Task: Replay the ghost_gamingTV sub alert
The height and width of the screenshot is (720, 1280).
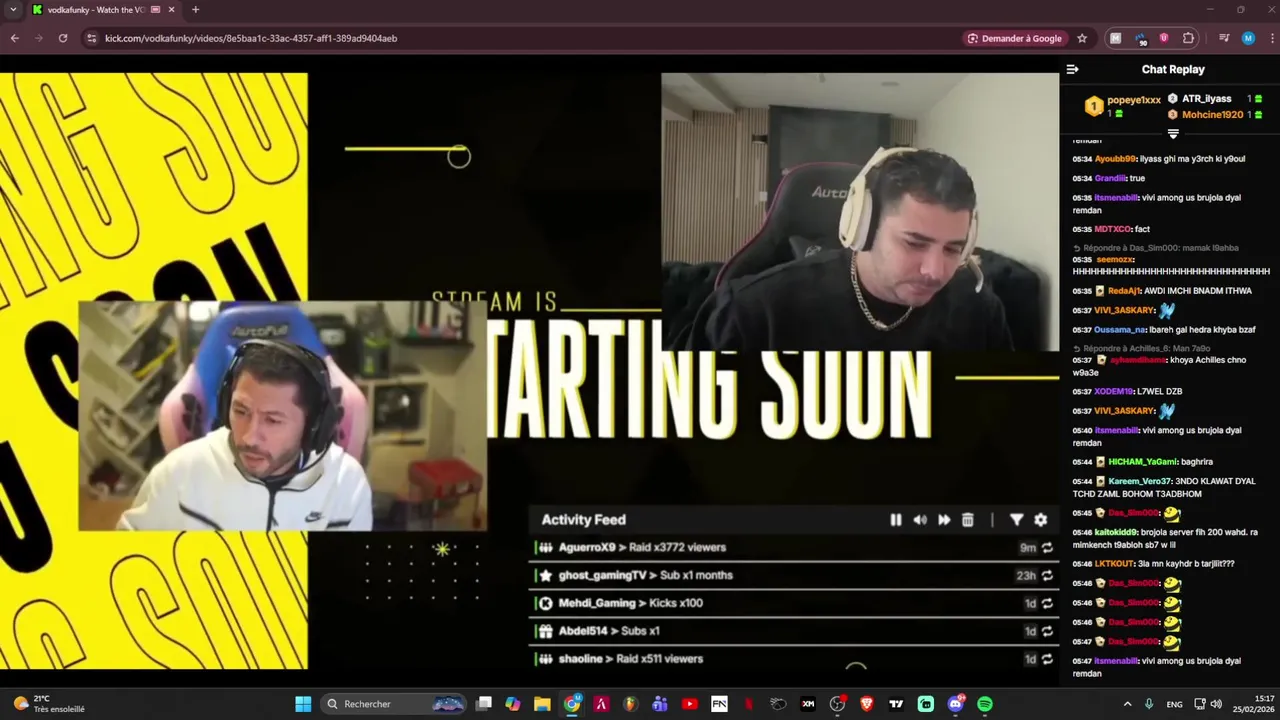Action: coord(1047,576)
